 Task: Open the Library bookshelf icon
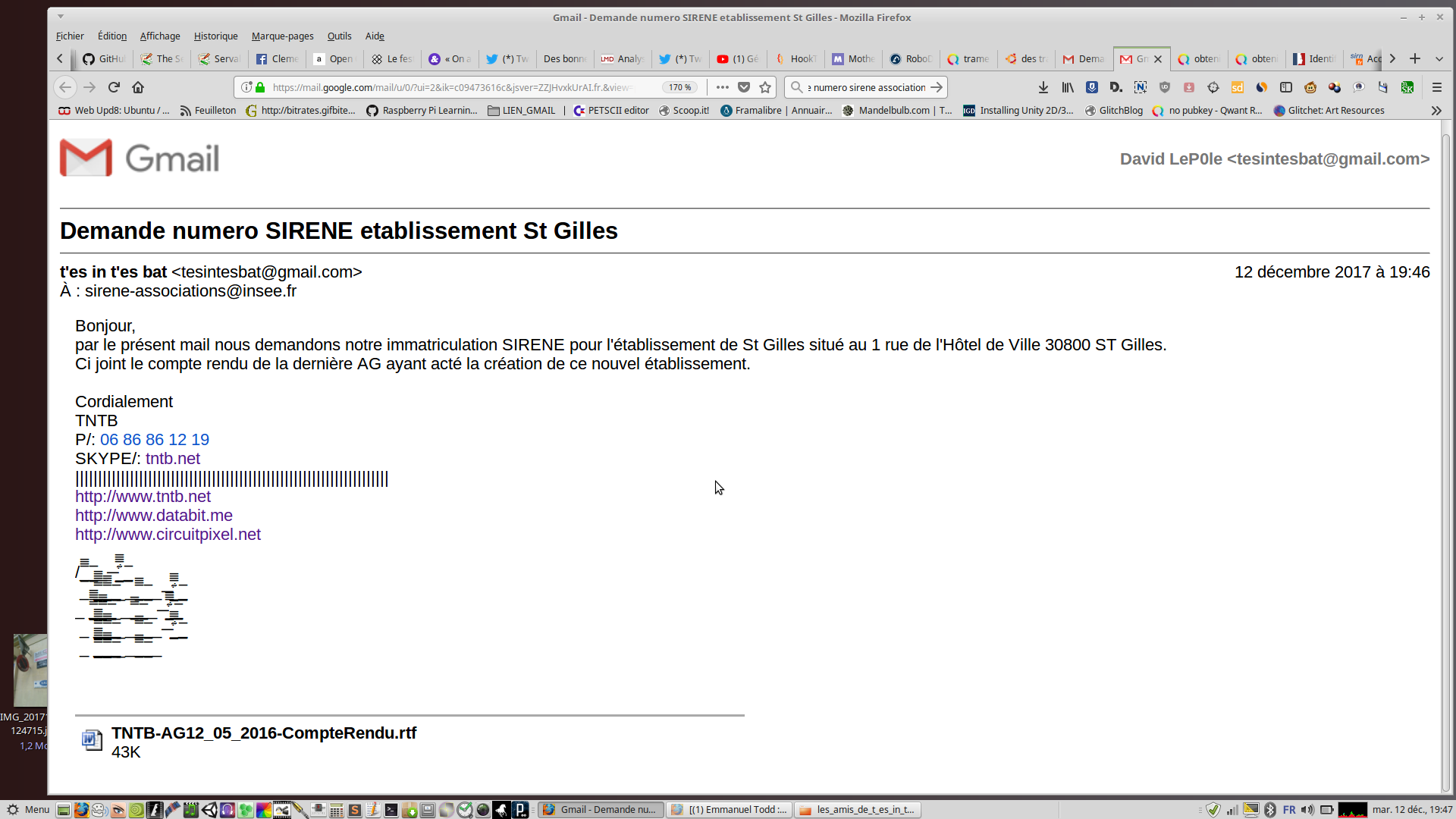click(x=1067, y=87)
